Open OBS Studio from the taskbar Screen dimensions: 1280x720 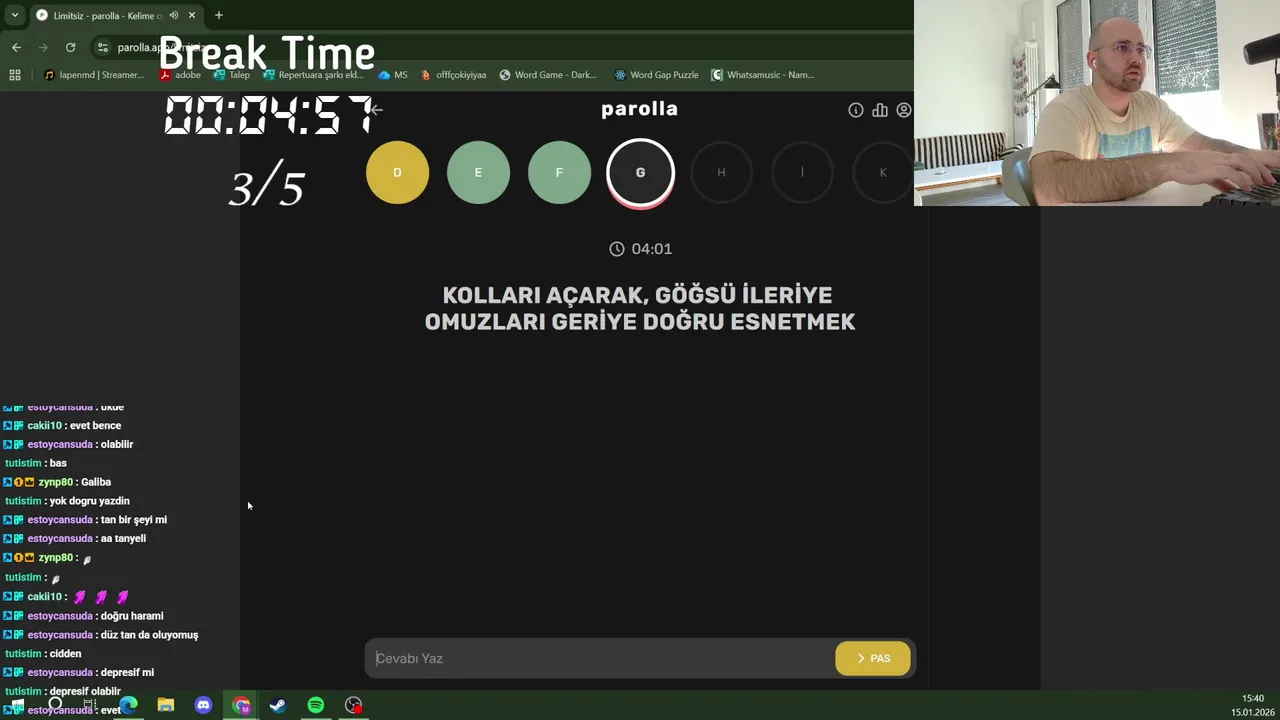353,705
